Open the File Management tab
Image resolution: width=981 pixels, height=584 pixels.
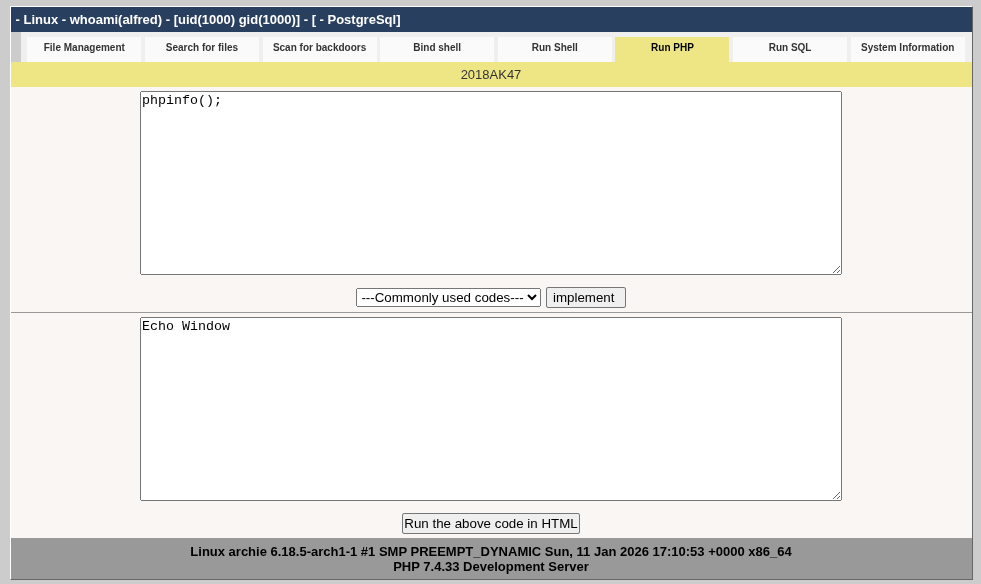tap(84, 48)
